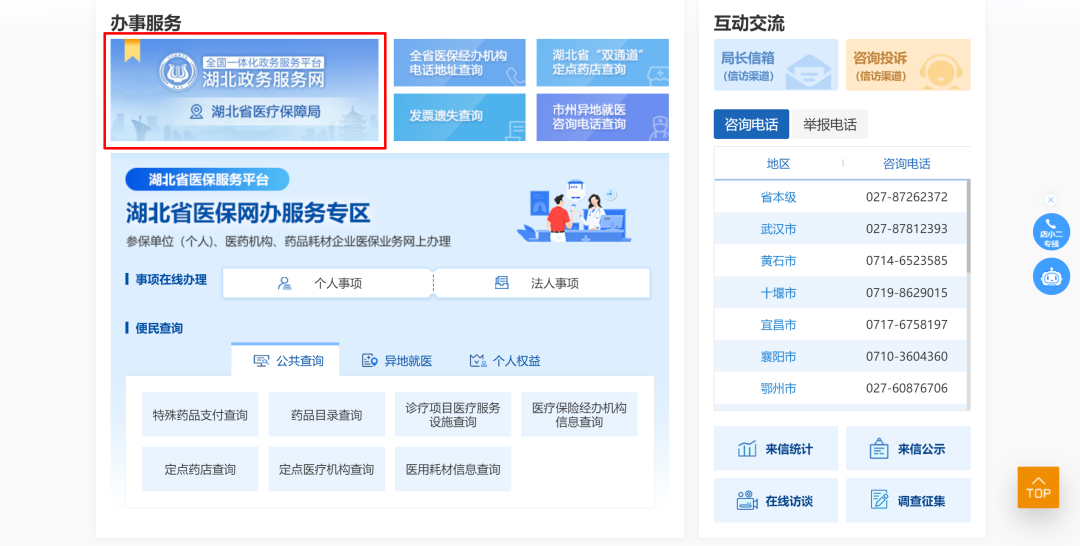The width and height of the screenshot is (1080, 546).
Task: Click the 异地就医 location icon
Action: (x=370, y=361)
